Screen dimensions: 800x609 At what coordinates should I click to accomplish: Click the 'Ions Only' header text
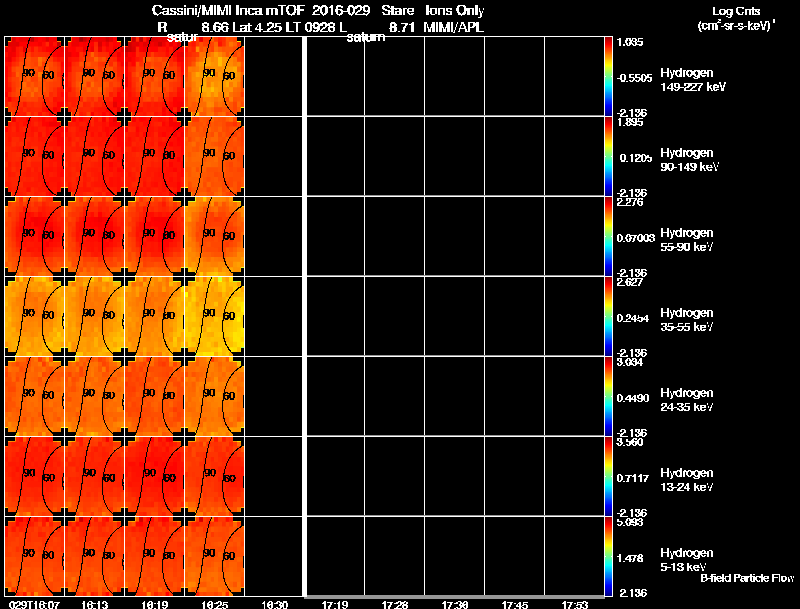(x=455, y=11)
